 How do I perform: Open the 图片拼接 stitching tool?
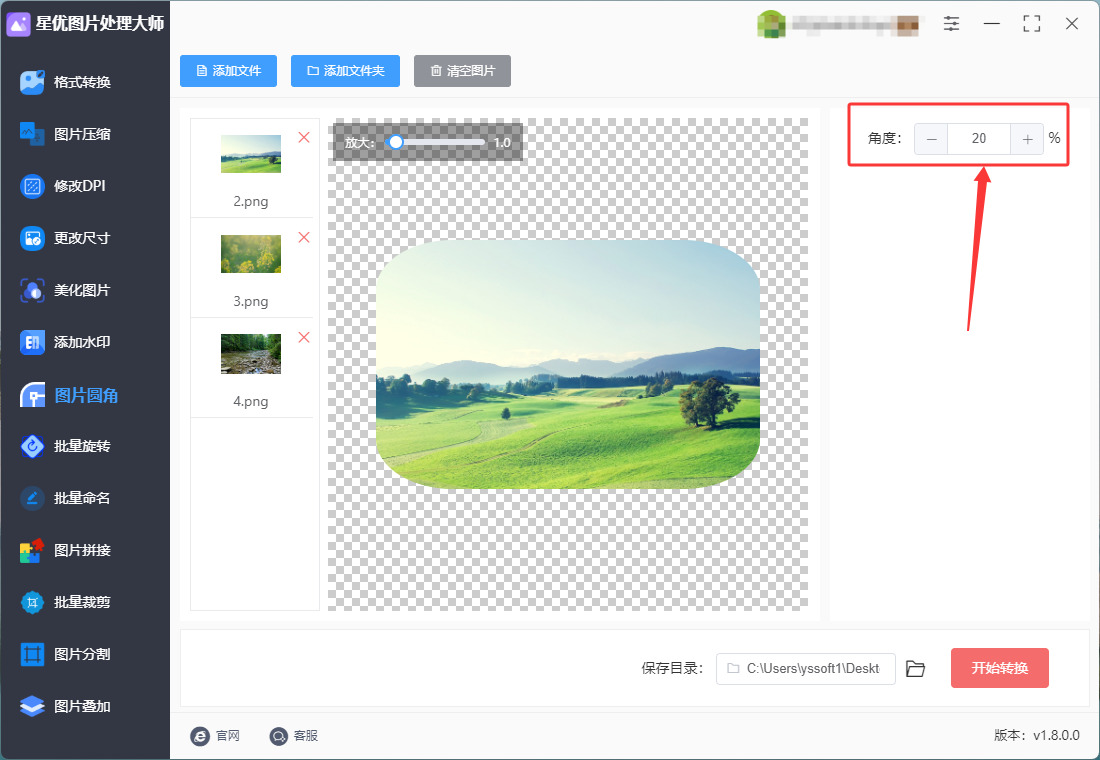[x=65, y=549]
